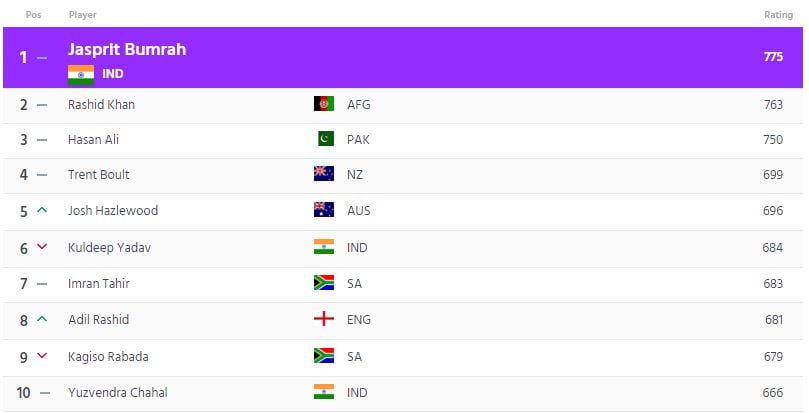Viewport: 809px width, 413px height.
Task: Click the green up arrow for Josh Hazlewood
Action: tap(42, 211)
